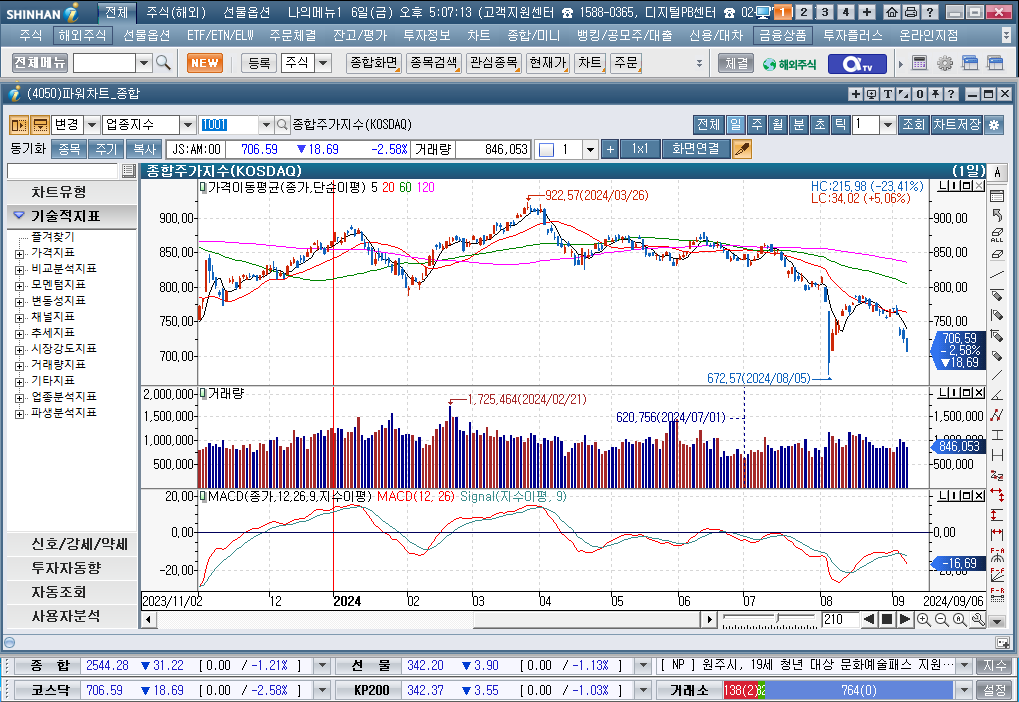Click the zoom-out magnifier below the chart
The height and width of the screenshot is (702, 1019).
(x=942, y=619)
